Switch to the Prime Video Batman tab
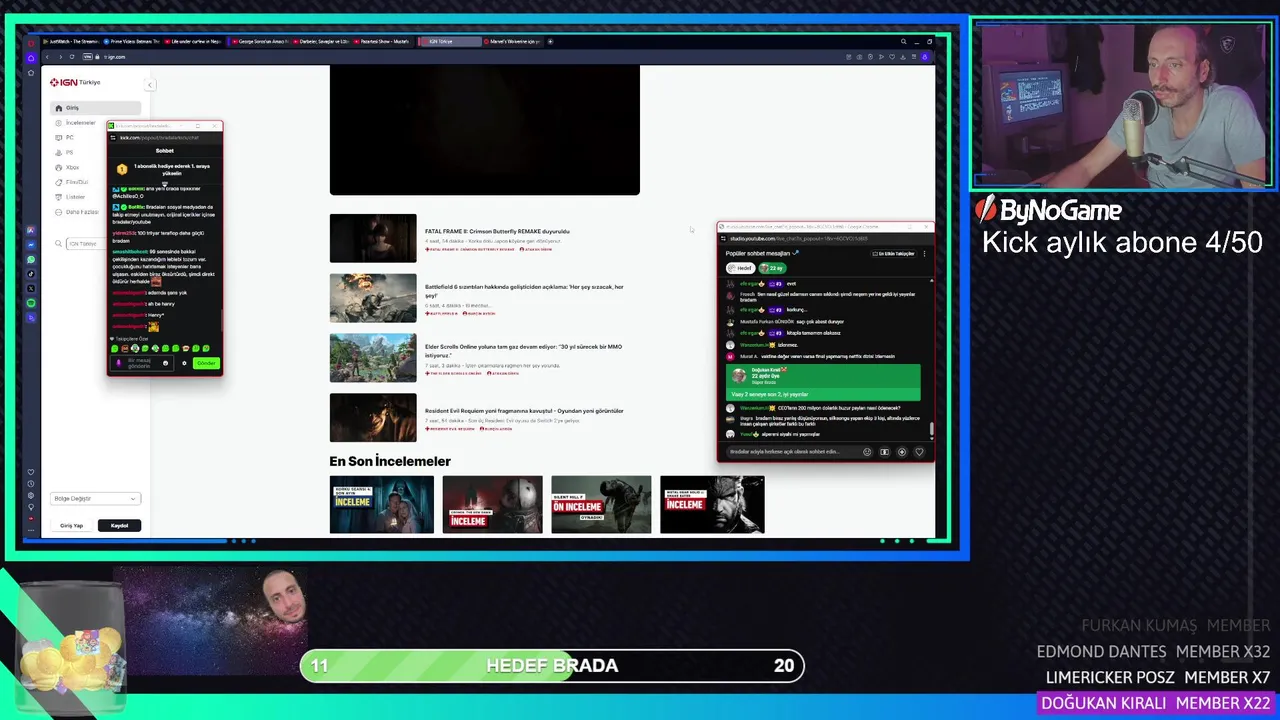1280x720 pixels. [133, 42]
